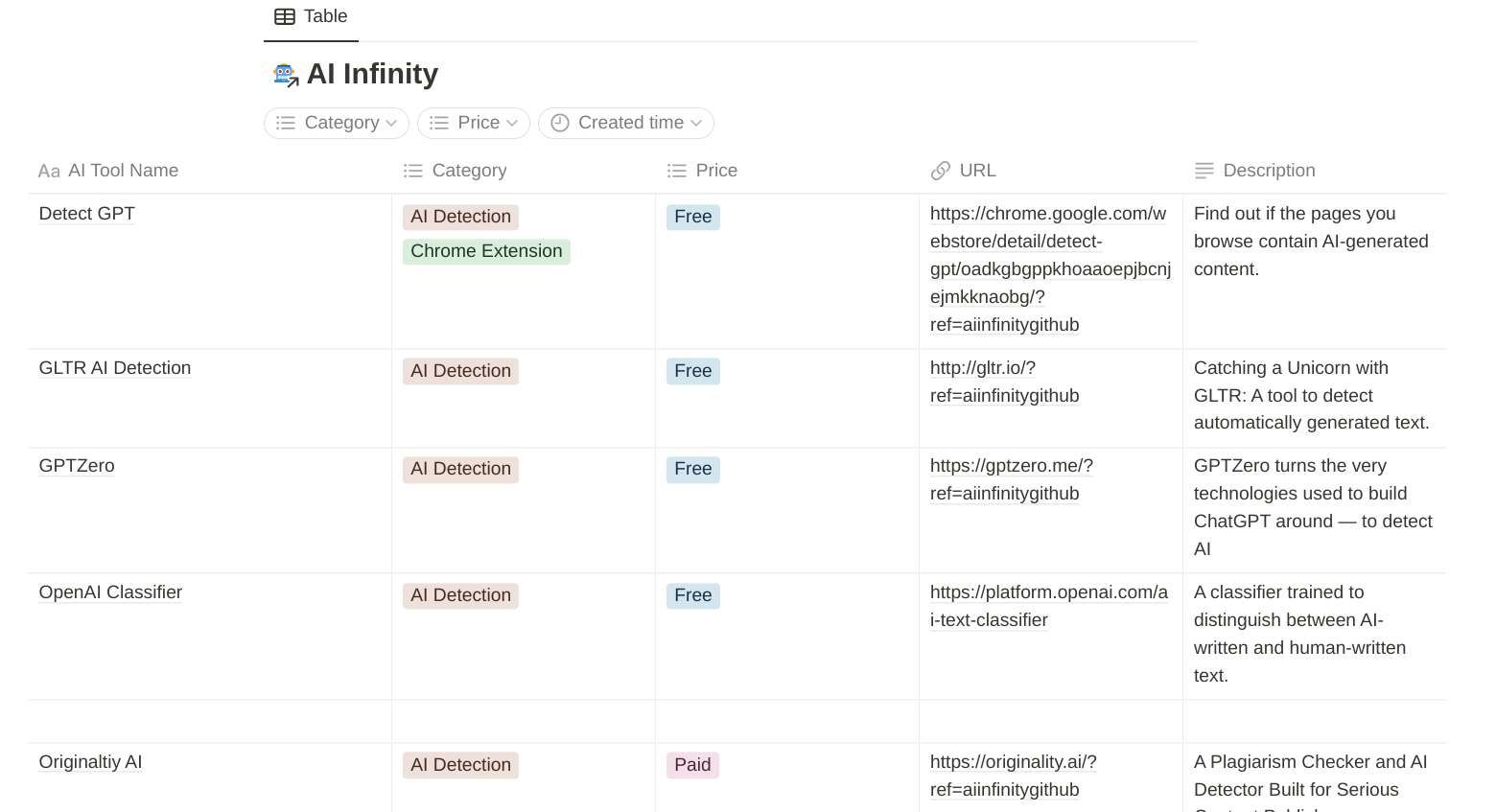Viewport: 1496px width, 812px height.
Task: Open the Price filter dropdown
Action: (473, 123)
